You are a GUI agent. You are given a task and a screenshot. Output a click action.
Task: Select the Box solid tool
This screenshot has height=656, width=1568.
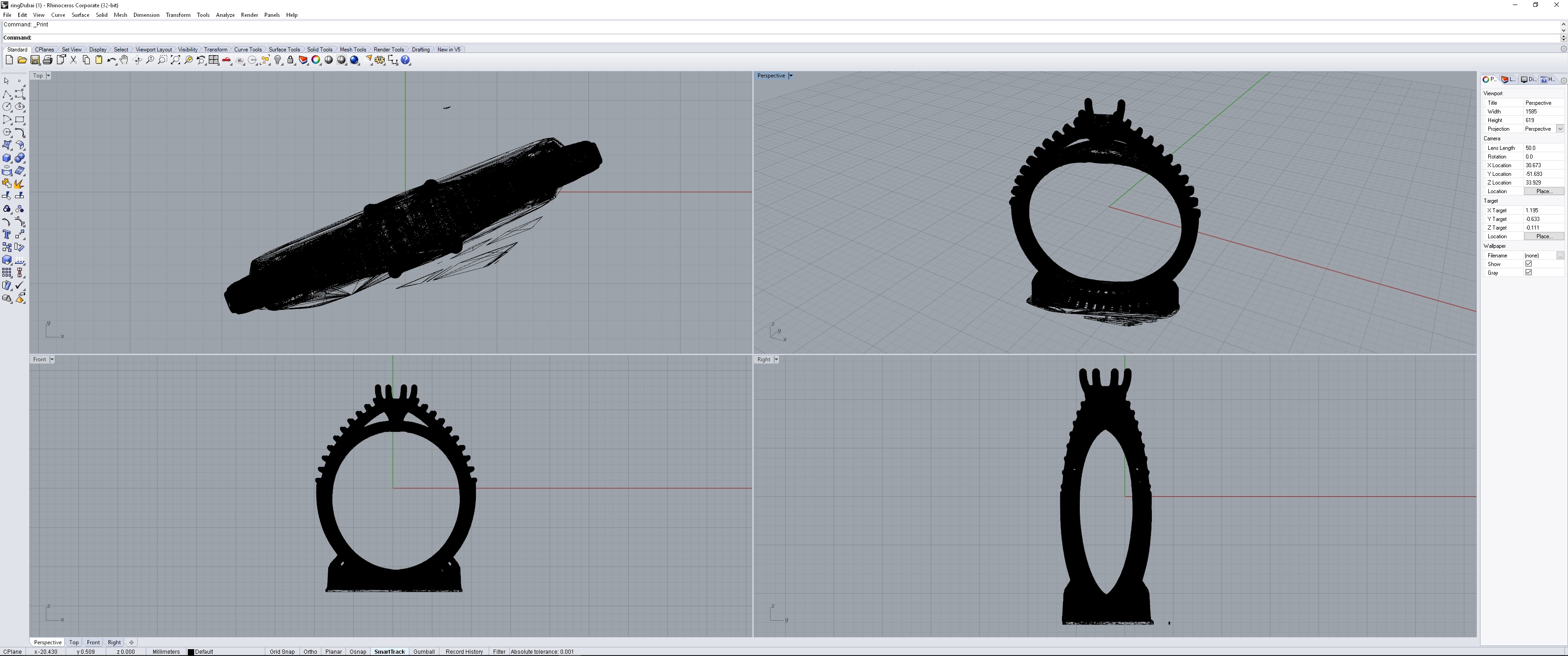click(x=7, y=158)
